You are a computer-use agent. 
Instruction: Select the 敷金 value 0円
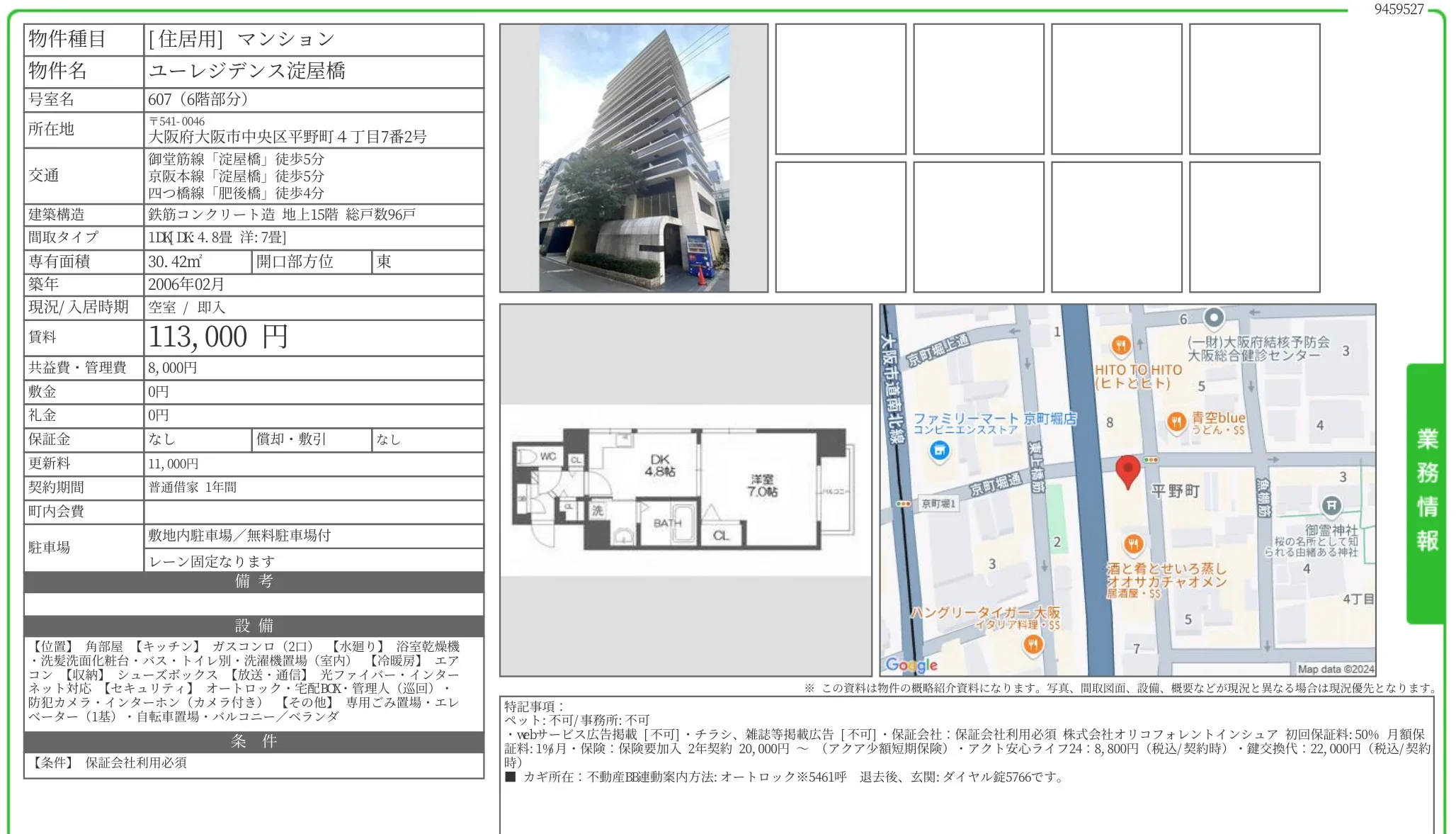tap(159, 392)
